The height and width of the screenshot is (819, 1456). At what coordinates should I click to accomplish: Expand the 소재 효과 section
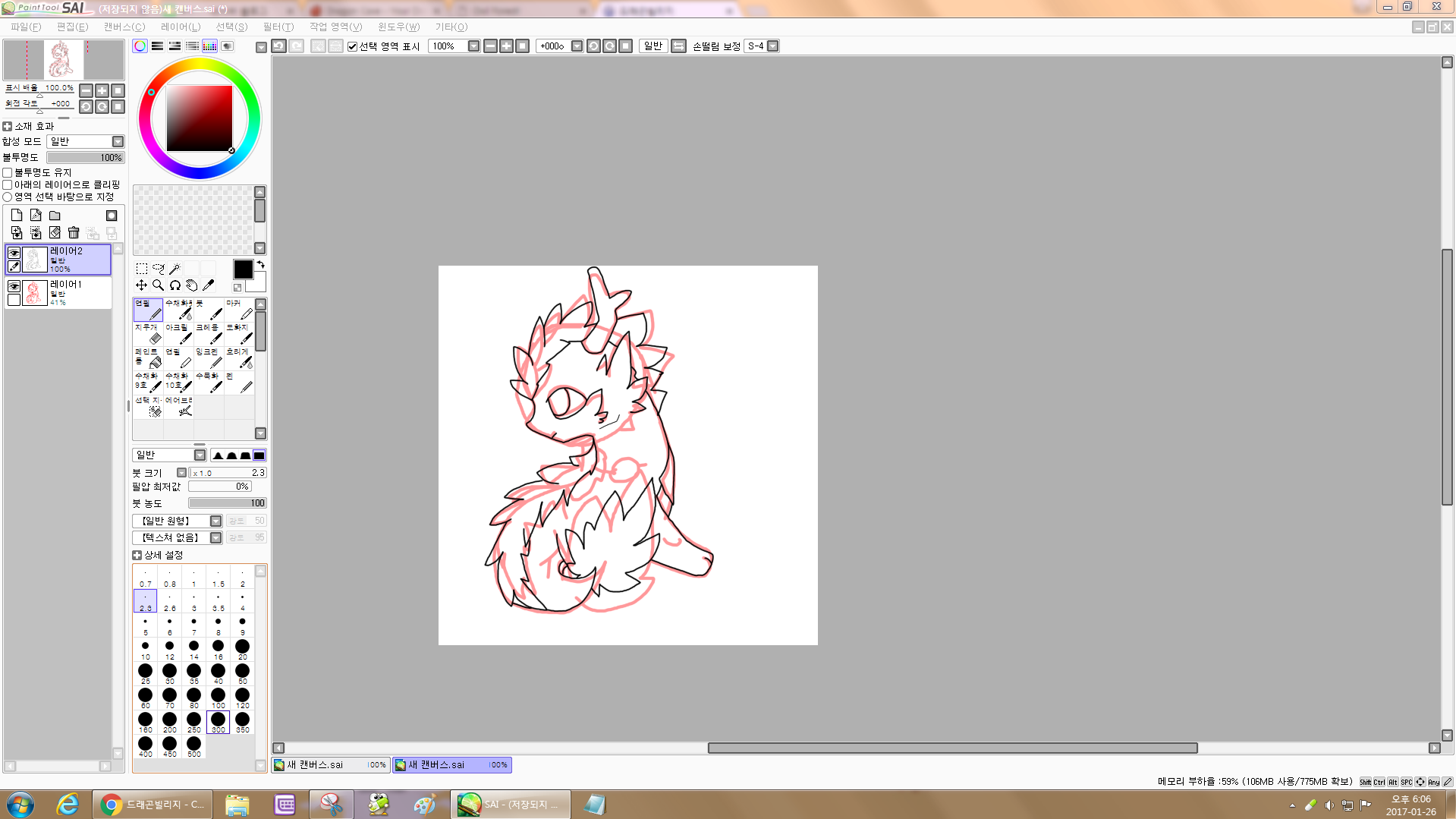[8, 126]
